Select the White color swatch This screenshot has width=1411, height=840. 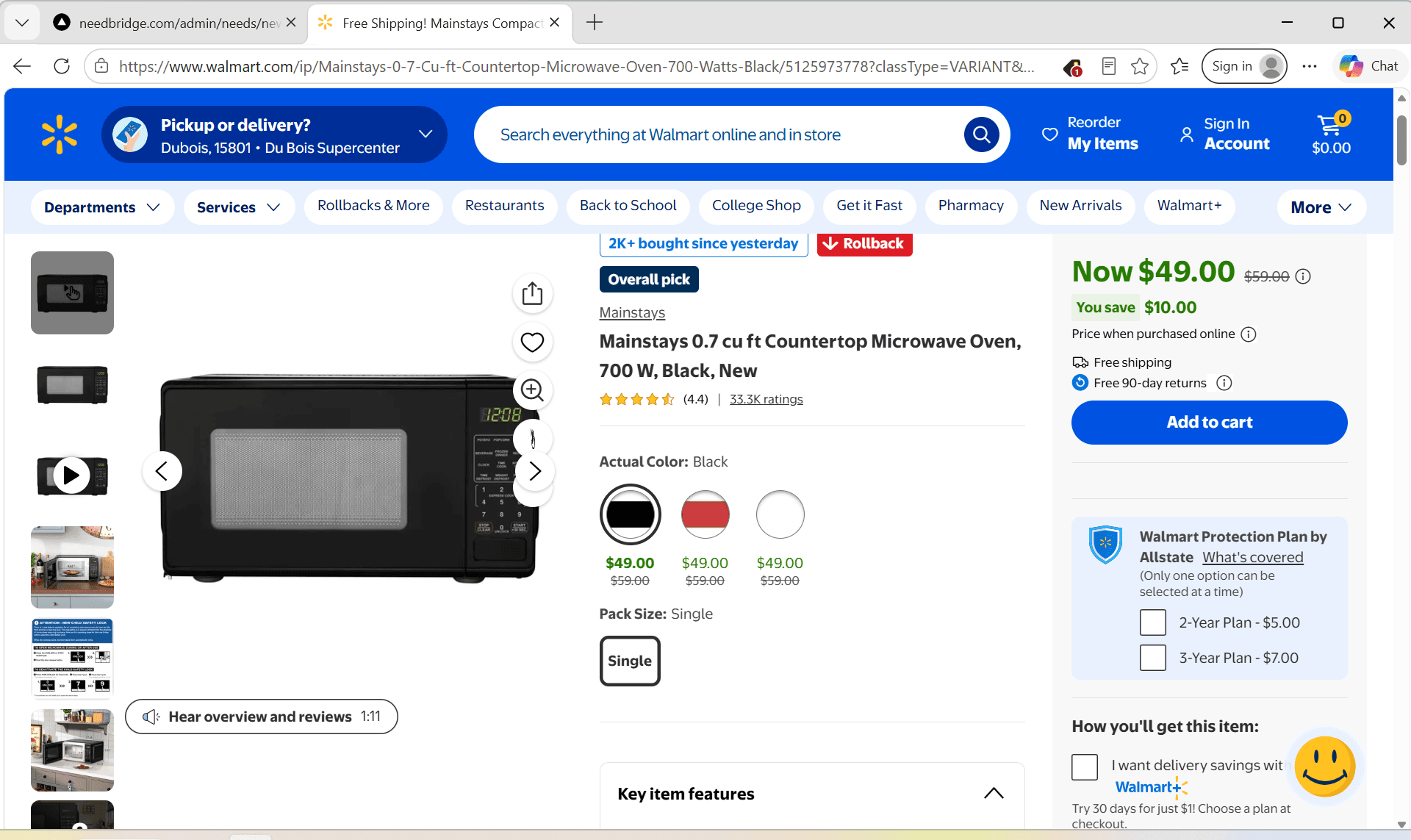pos(780,514)
